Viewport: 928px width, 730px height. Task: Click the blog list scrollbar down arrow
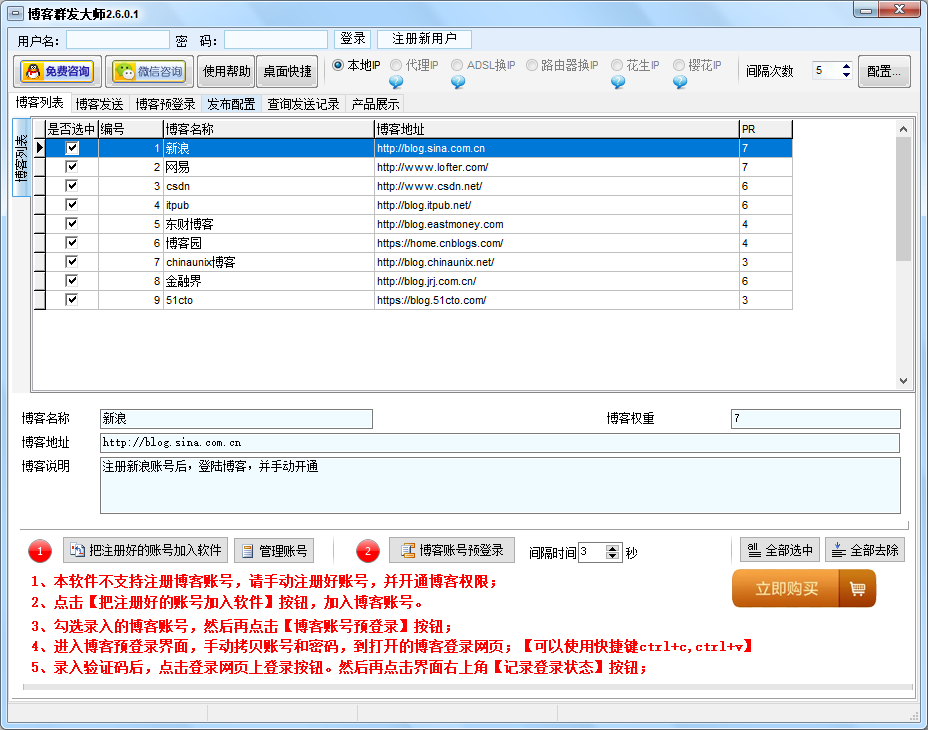(x=903, y=381)
